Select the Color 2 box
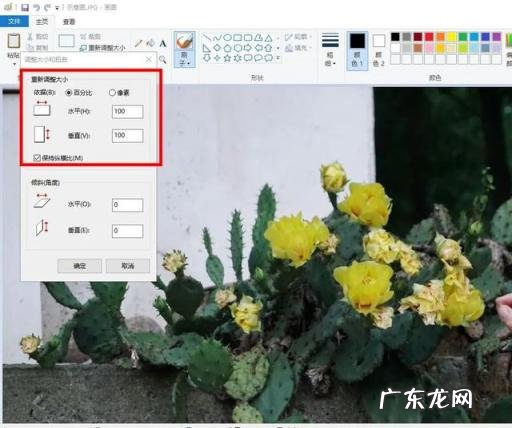Screen dimensions: 512x428 click(378, 50)
